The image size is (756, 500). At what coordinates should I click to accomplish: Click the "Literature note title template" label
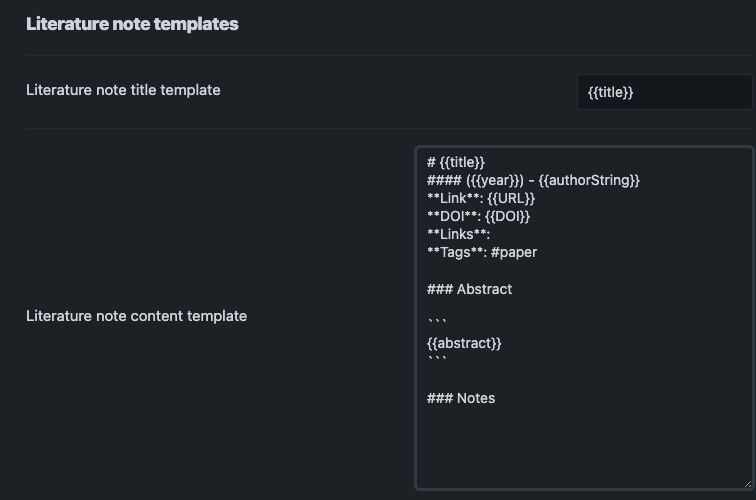point(123,90)
